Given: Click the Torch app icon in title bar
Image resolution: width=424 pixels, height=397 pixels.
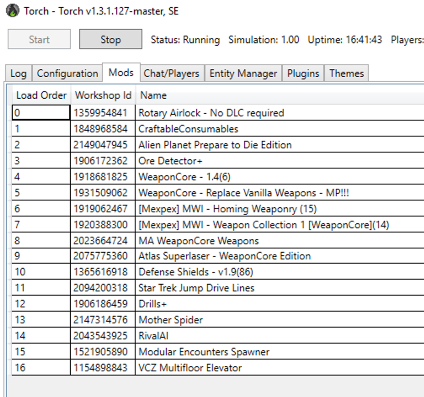Looking at the screenshot, I should (x=13, y=11).
